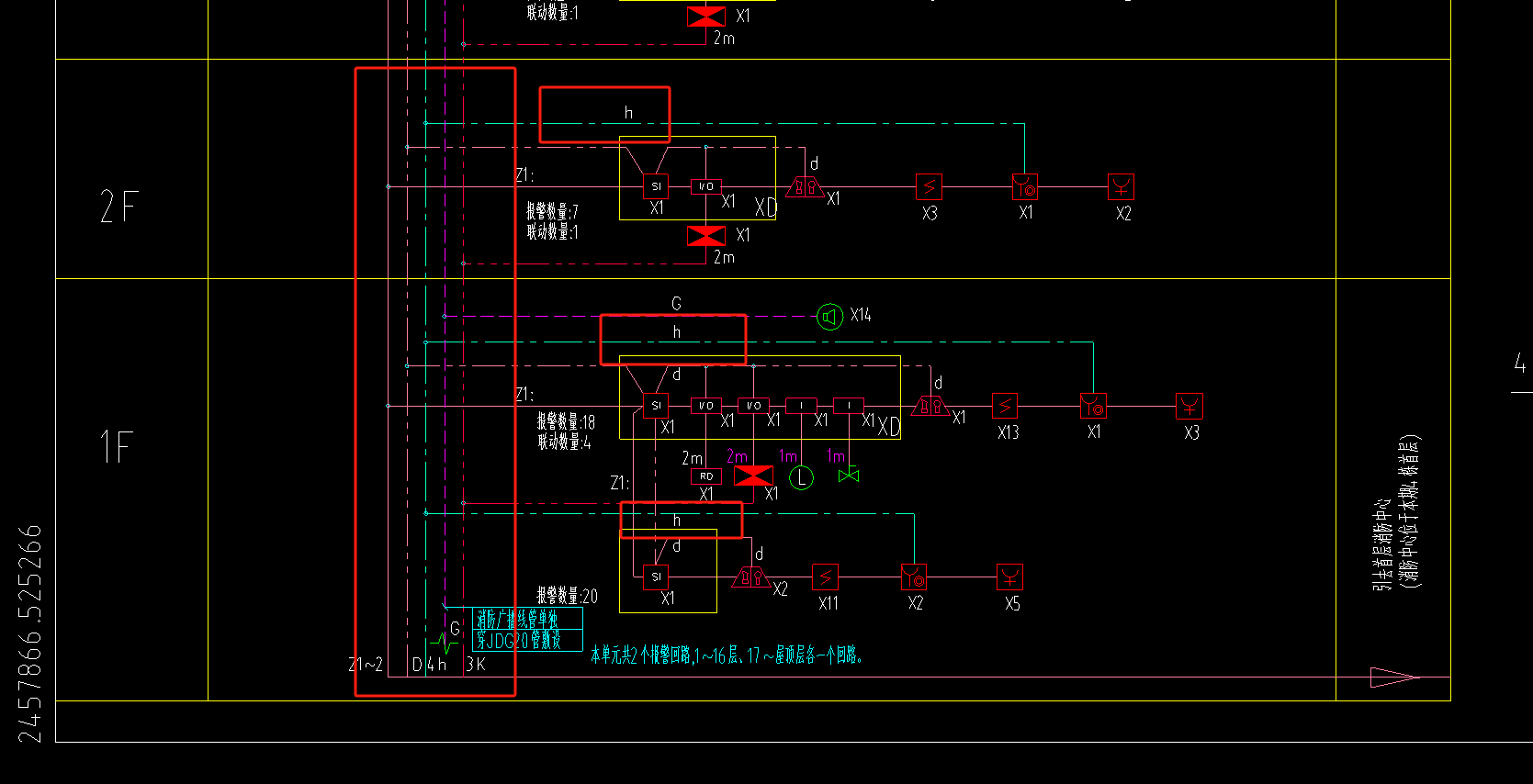Click the white 2m label beside the RD line
Viewport: 1533px width, 784px height.
tap(693, 458)
